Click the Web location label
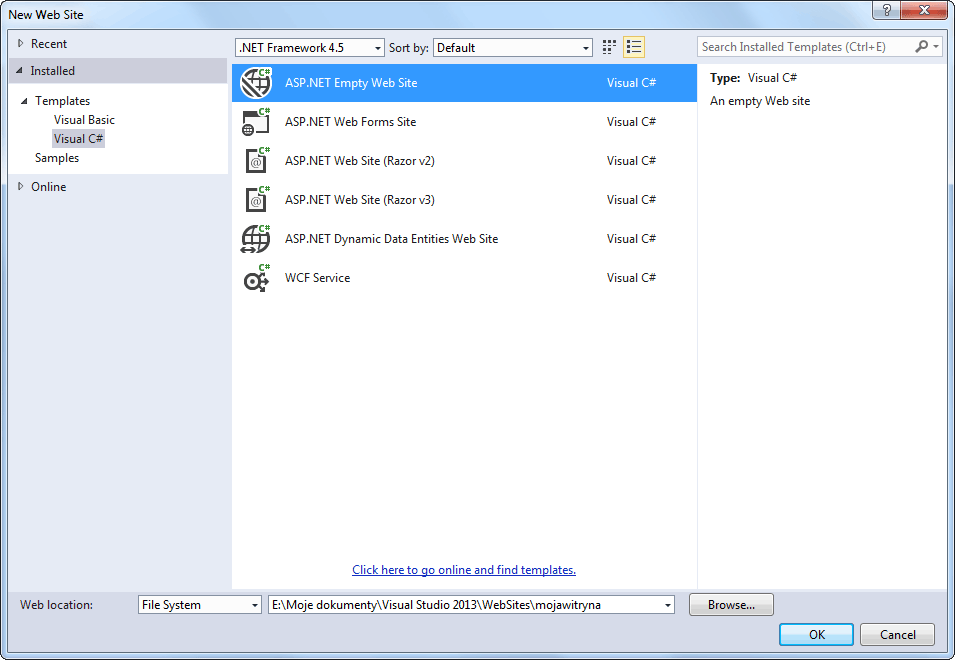This screenshot has width=955, height=660. pos(57,605)
